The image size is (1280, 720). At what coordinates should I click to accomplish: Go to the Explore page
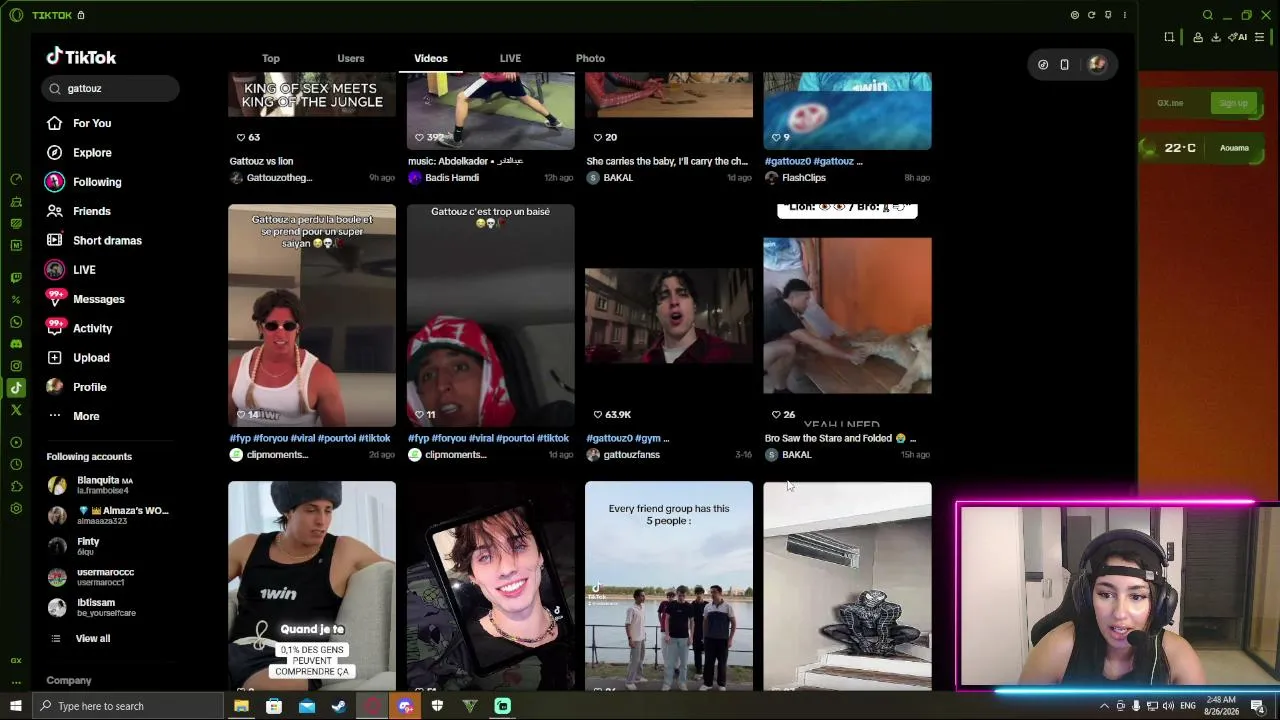(x=78, y=153)
